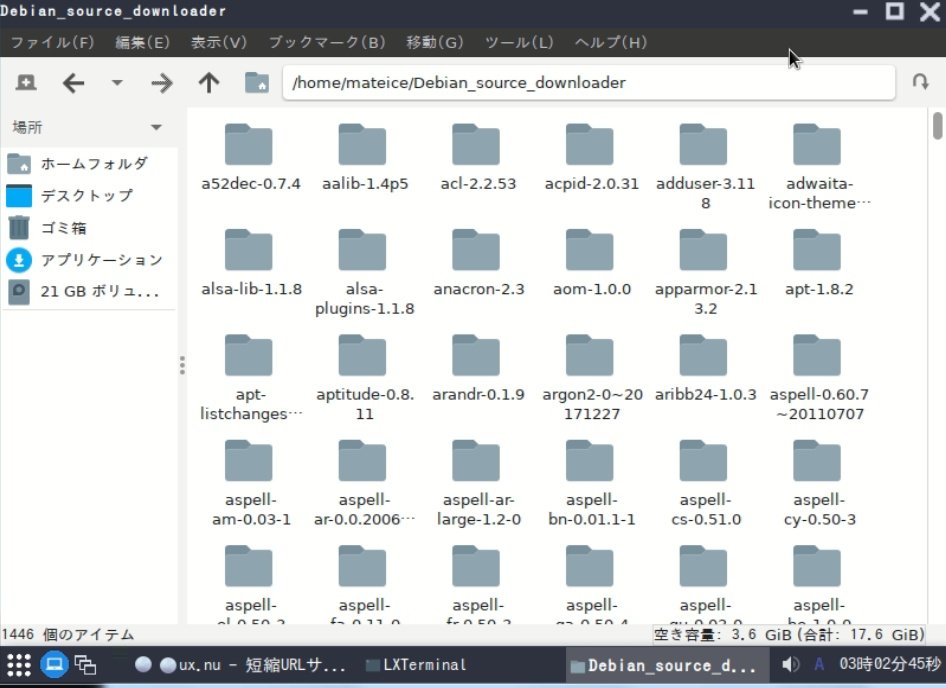Click the 1446 個のアイテム status text
The image size is (946, 688).
[x=68, y=634]
